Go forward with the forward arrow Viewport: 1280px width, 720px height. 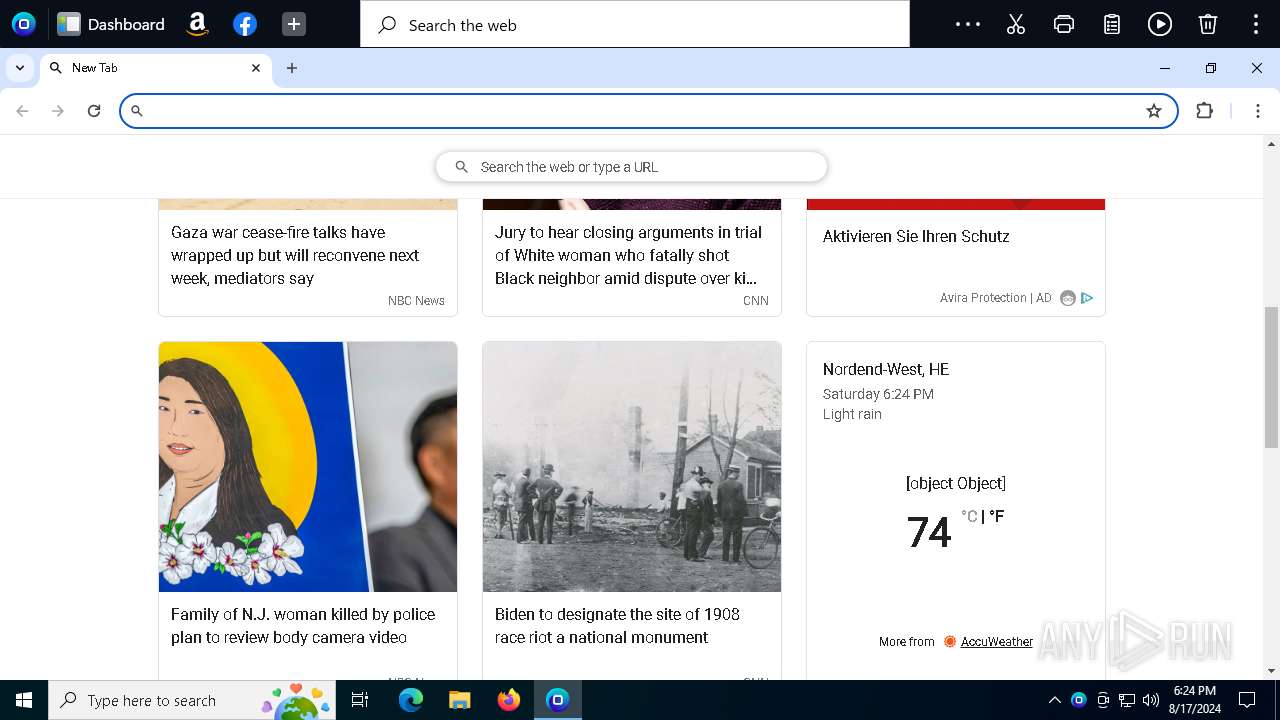58,111
